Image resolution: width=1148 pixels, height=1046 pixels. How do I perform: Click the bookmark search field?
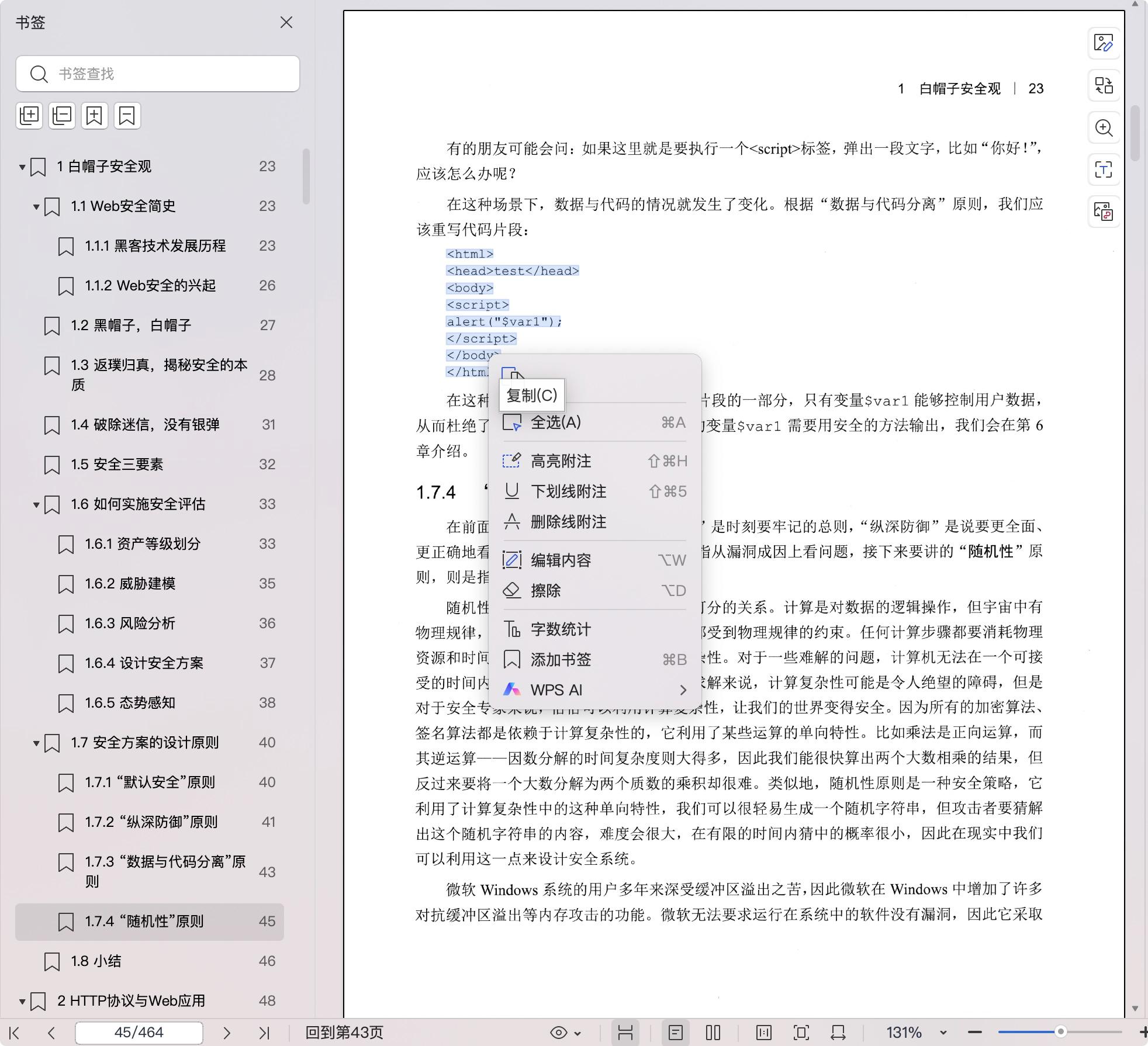coord(158,74)
